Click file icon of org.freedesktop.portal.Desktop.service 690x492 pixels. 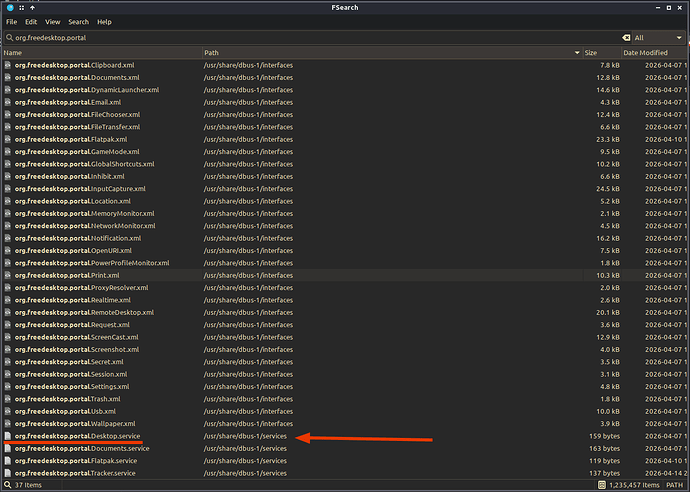point(7,436)
